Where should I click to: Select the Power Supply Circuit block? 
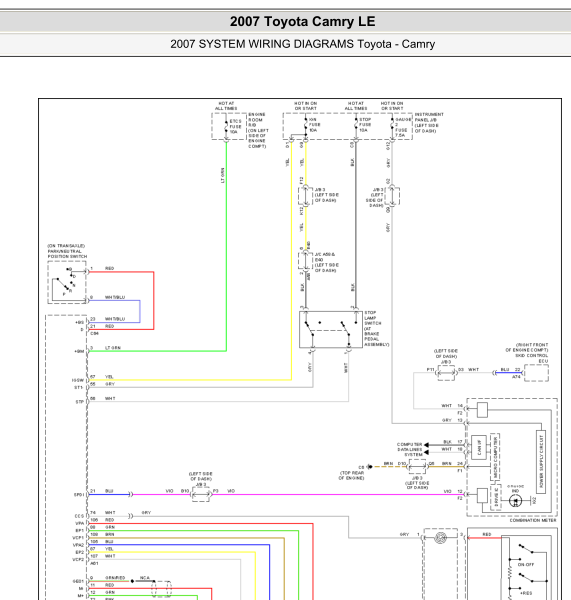pyautogui.click(x=541, y=461)
